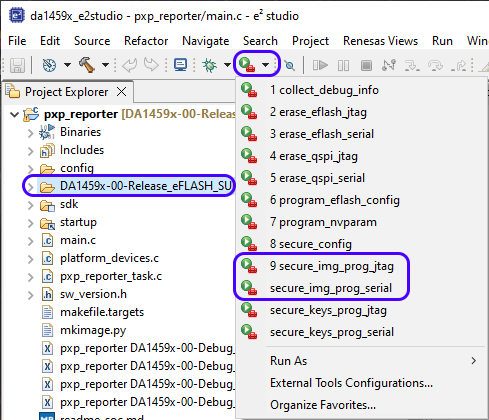This screenshot has height=420, width=489.
Task: Click the Resume playback toolbar icon
Action: click(x=320, y=65)
